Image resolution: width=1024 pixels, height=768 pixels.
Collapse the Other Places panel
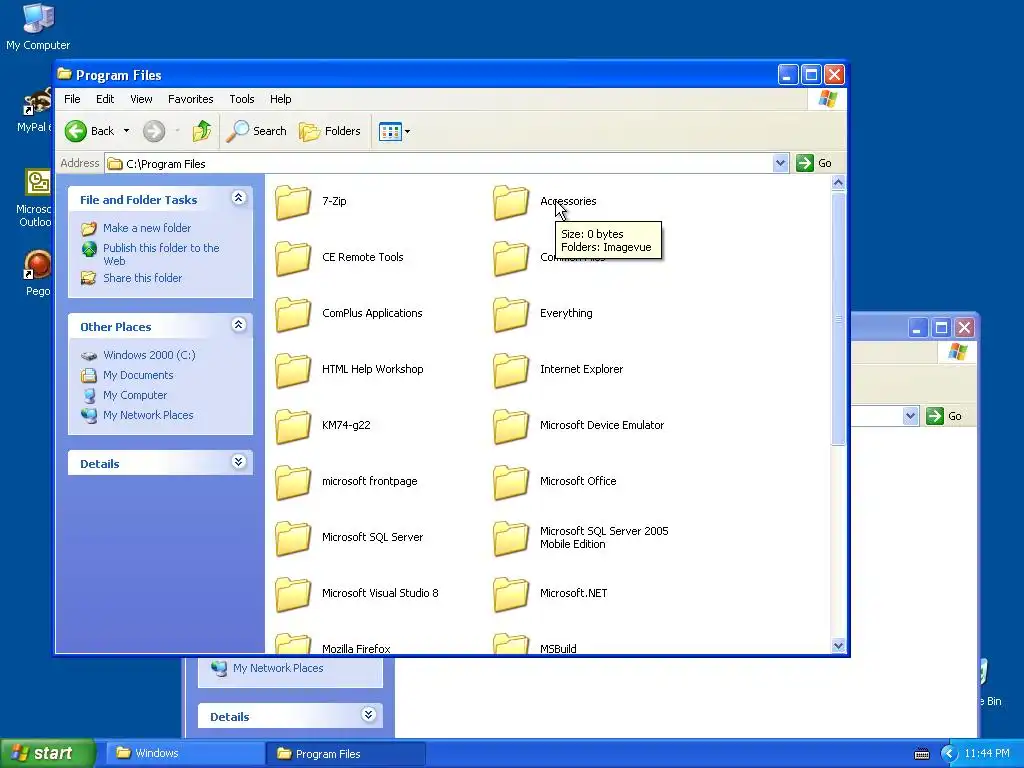(x=238, y=325)
